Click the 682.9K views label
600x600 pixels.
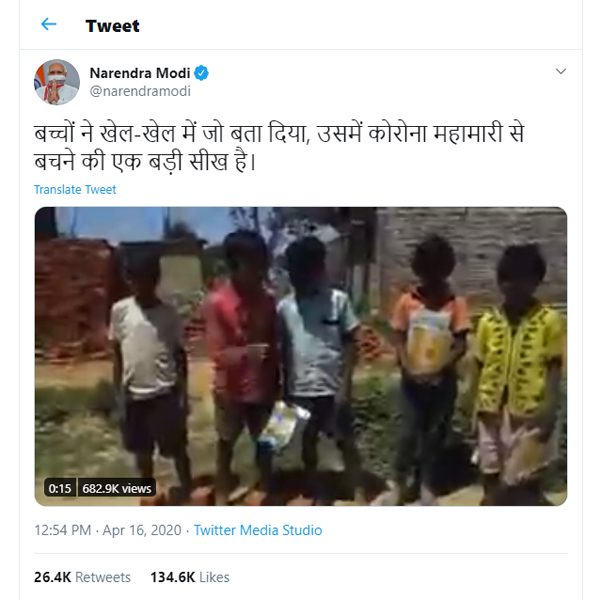click(116, 489)
